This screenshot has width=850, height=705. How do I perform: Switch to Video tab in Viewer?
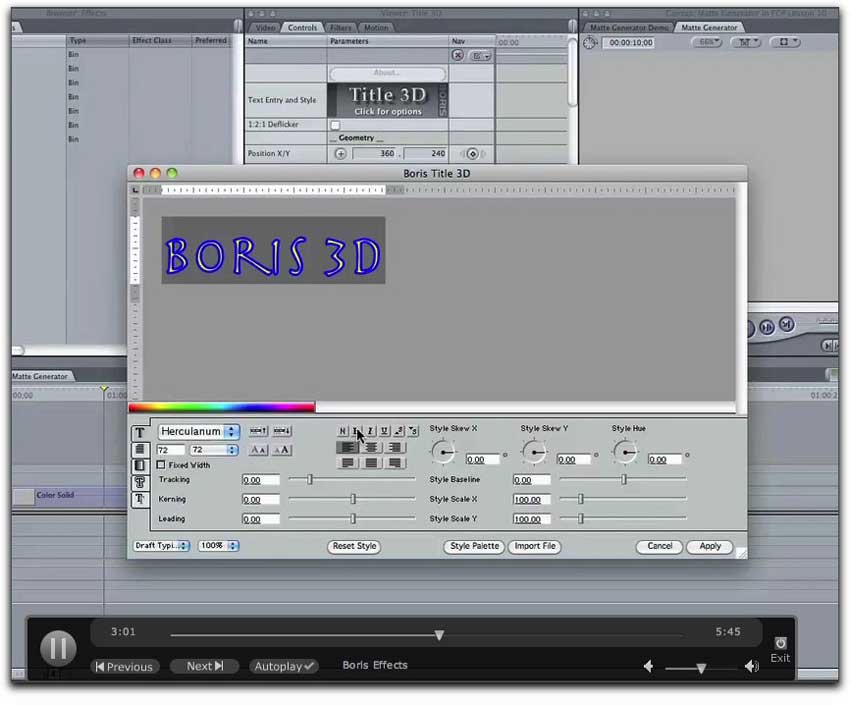tap(265, 28)
